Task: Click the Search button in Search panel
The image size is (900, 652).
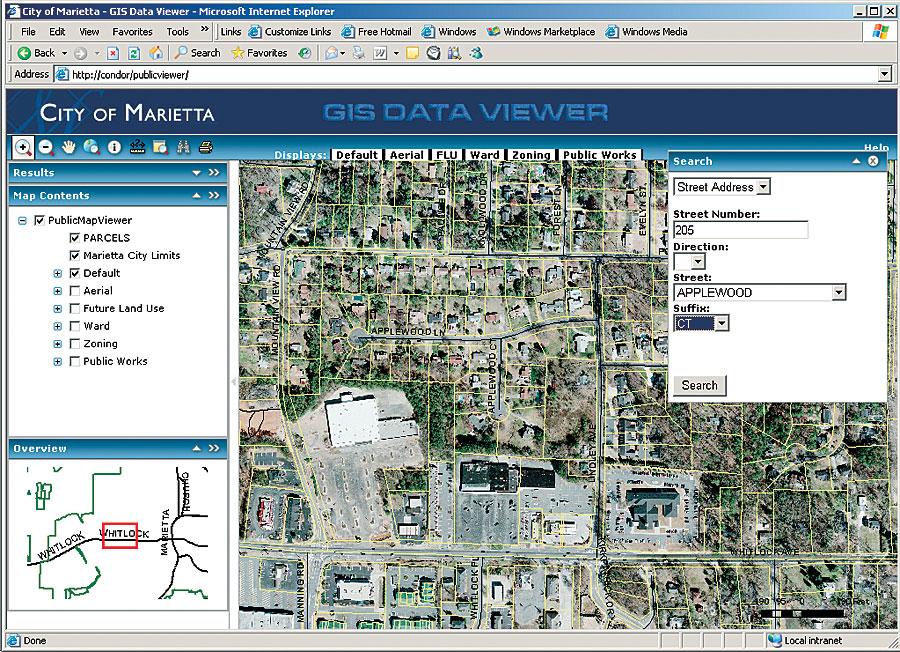Action: [700, 386]
